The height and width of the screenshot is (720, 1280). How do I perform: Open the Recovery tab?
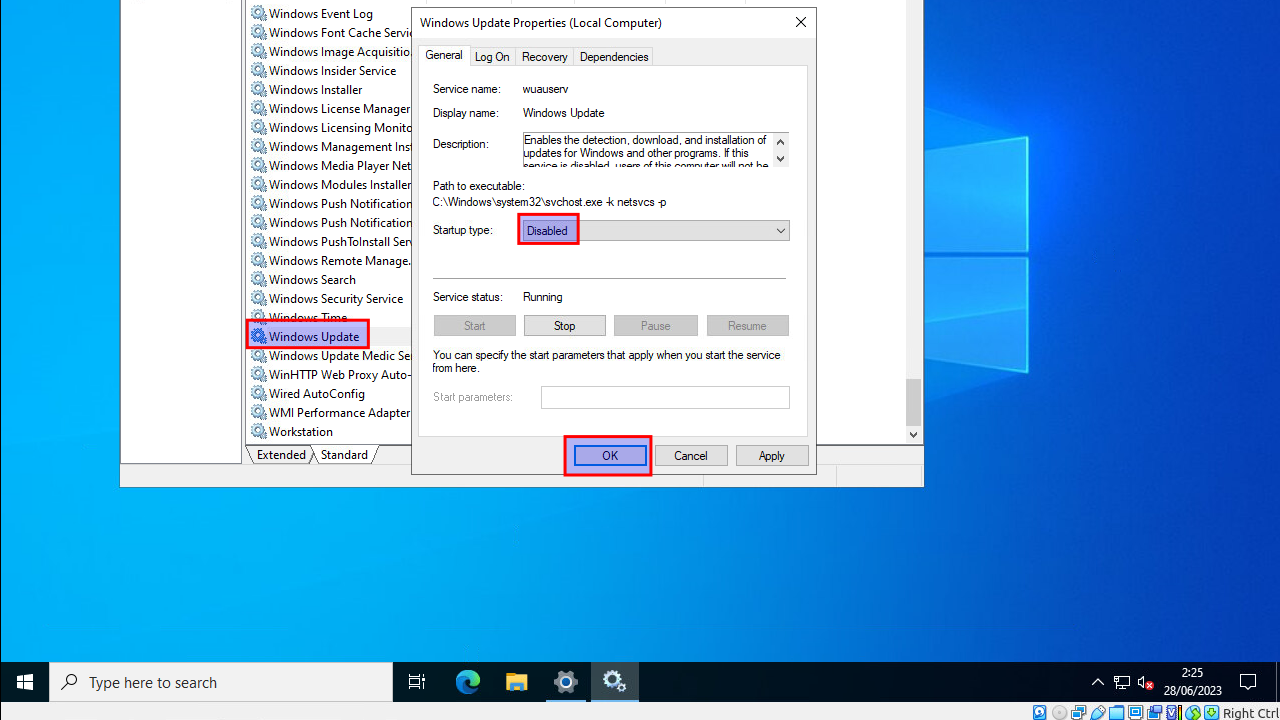[x=545, y=57]
